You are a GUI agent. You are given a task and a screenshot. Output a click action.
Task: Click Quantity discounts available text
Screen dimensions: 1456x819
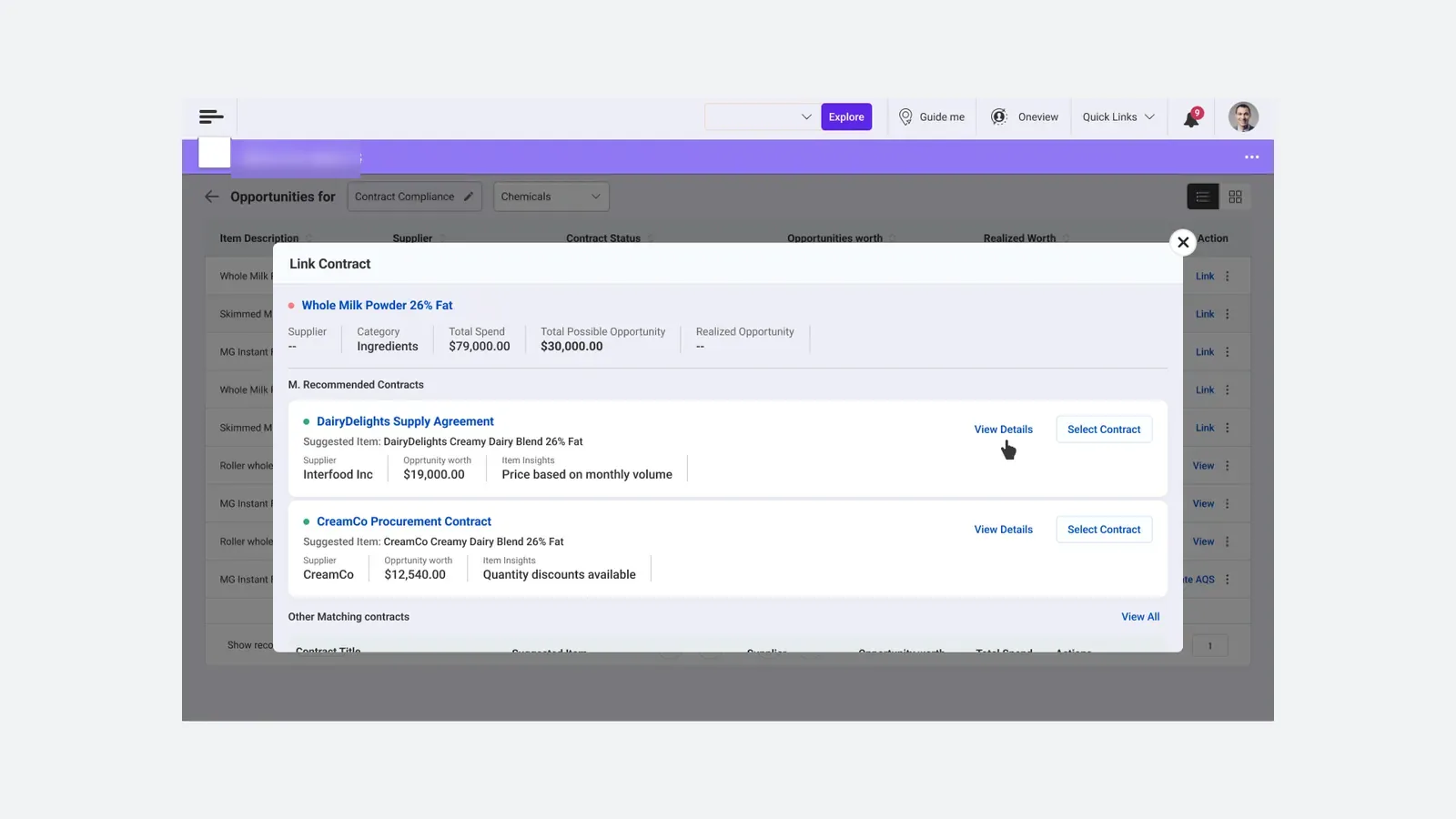pyautogui.click(x=560, y=574)
